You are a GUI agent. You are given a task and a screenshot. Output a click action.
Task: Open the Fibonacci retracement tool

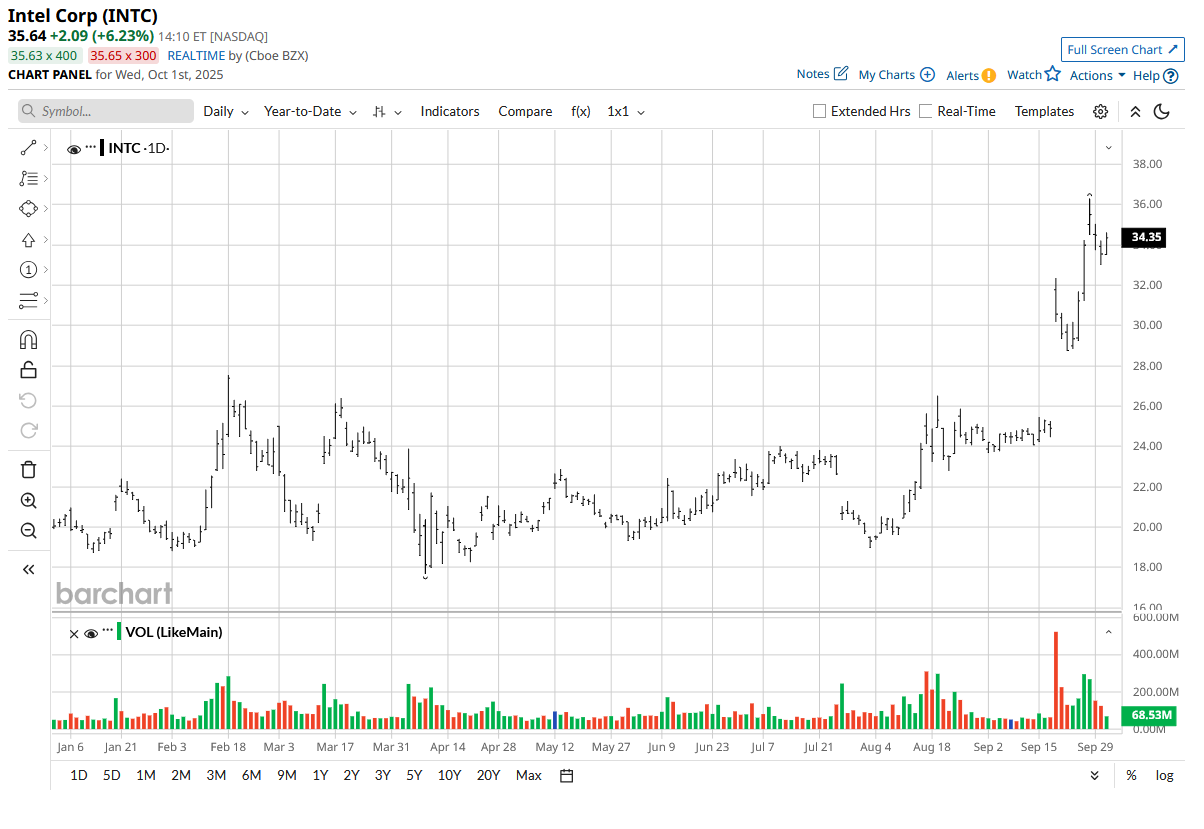tap(28, 178)
